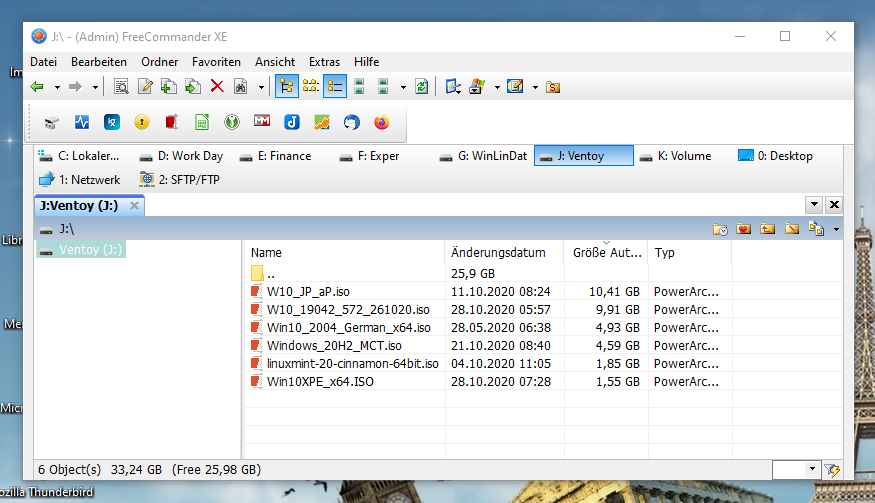Click the move files icon with green arrow

click(x=193, y=87)
